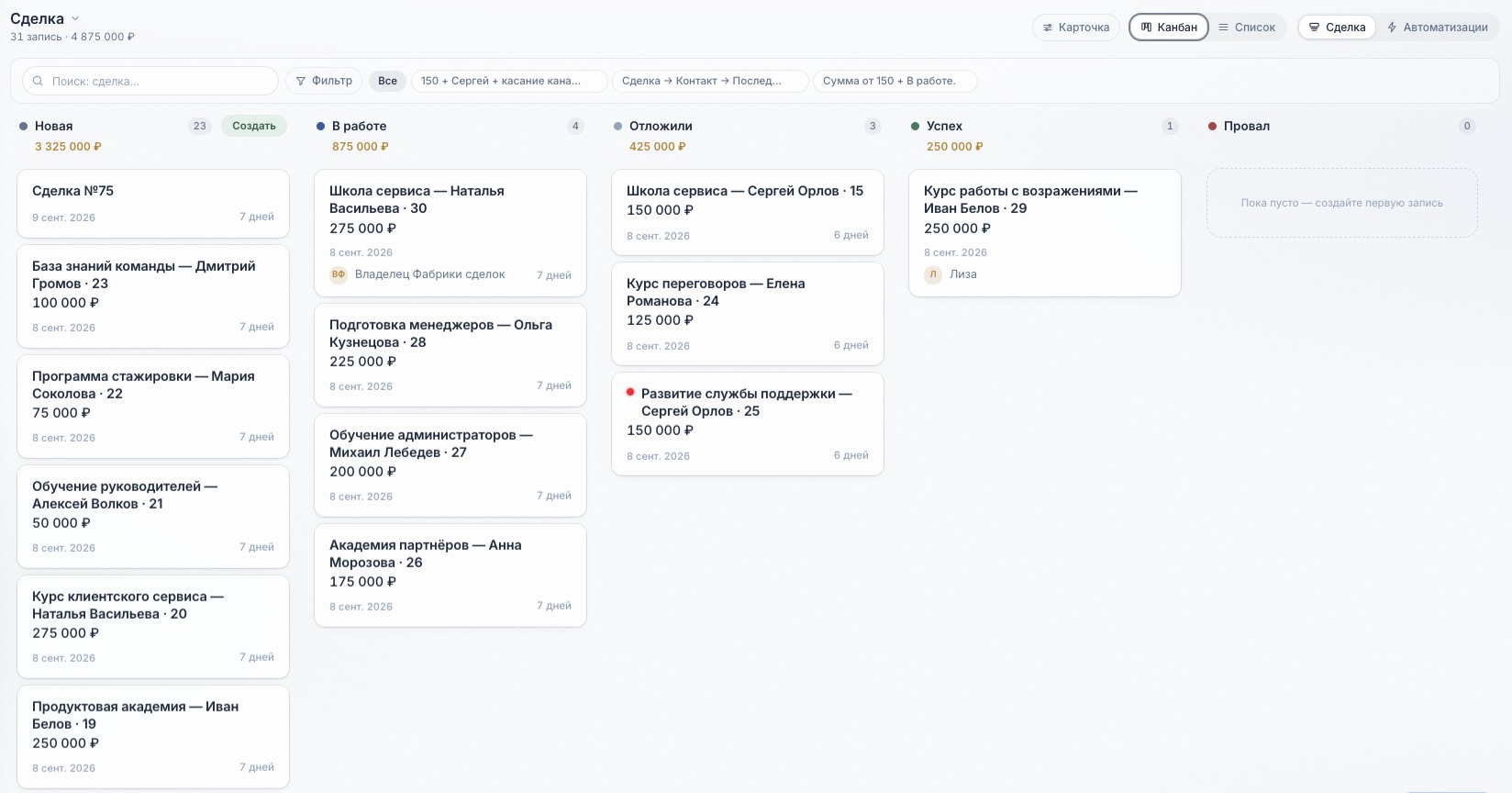Click the search magnifier icon
The height and width of the screenshot is (793, 1512).
pos(38,81)
